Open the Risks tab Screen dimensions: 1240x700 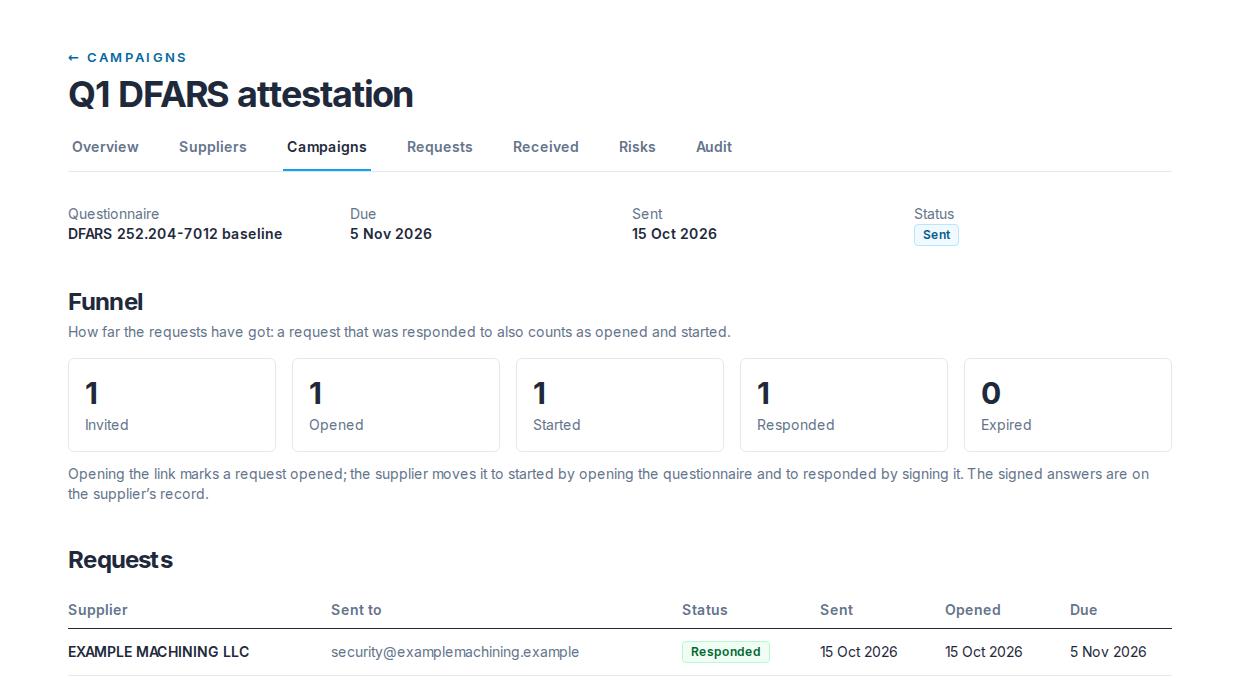point(637,147)
